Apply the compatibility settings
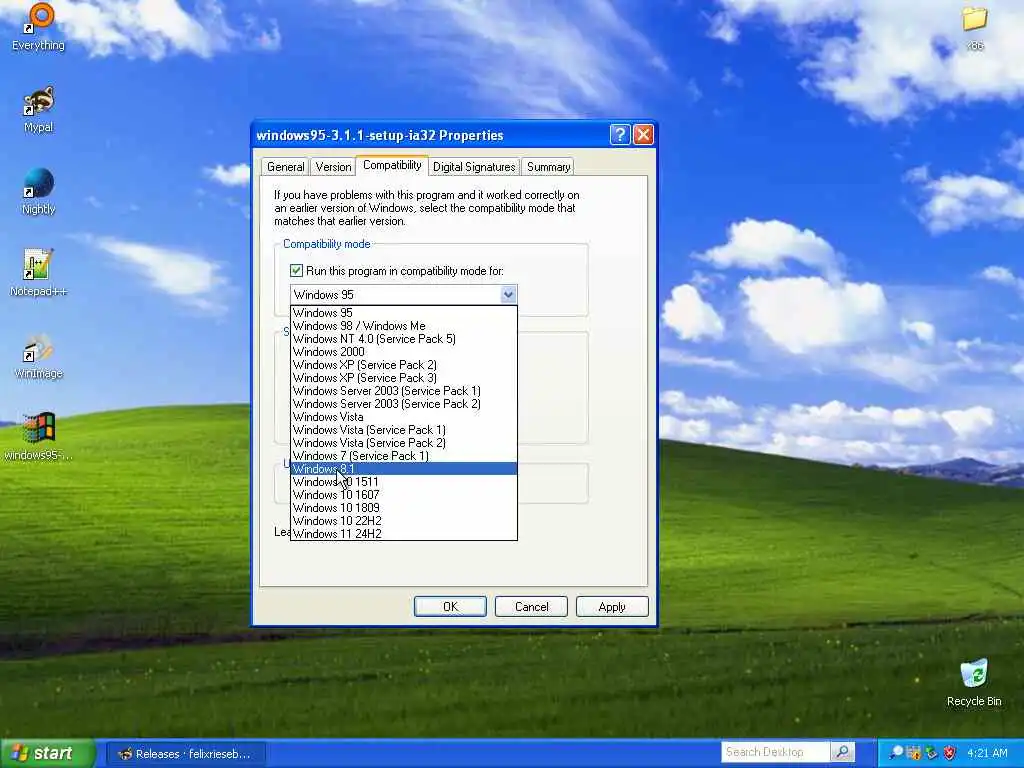 click(612, 607)
